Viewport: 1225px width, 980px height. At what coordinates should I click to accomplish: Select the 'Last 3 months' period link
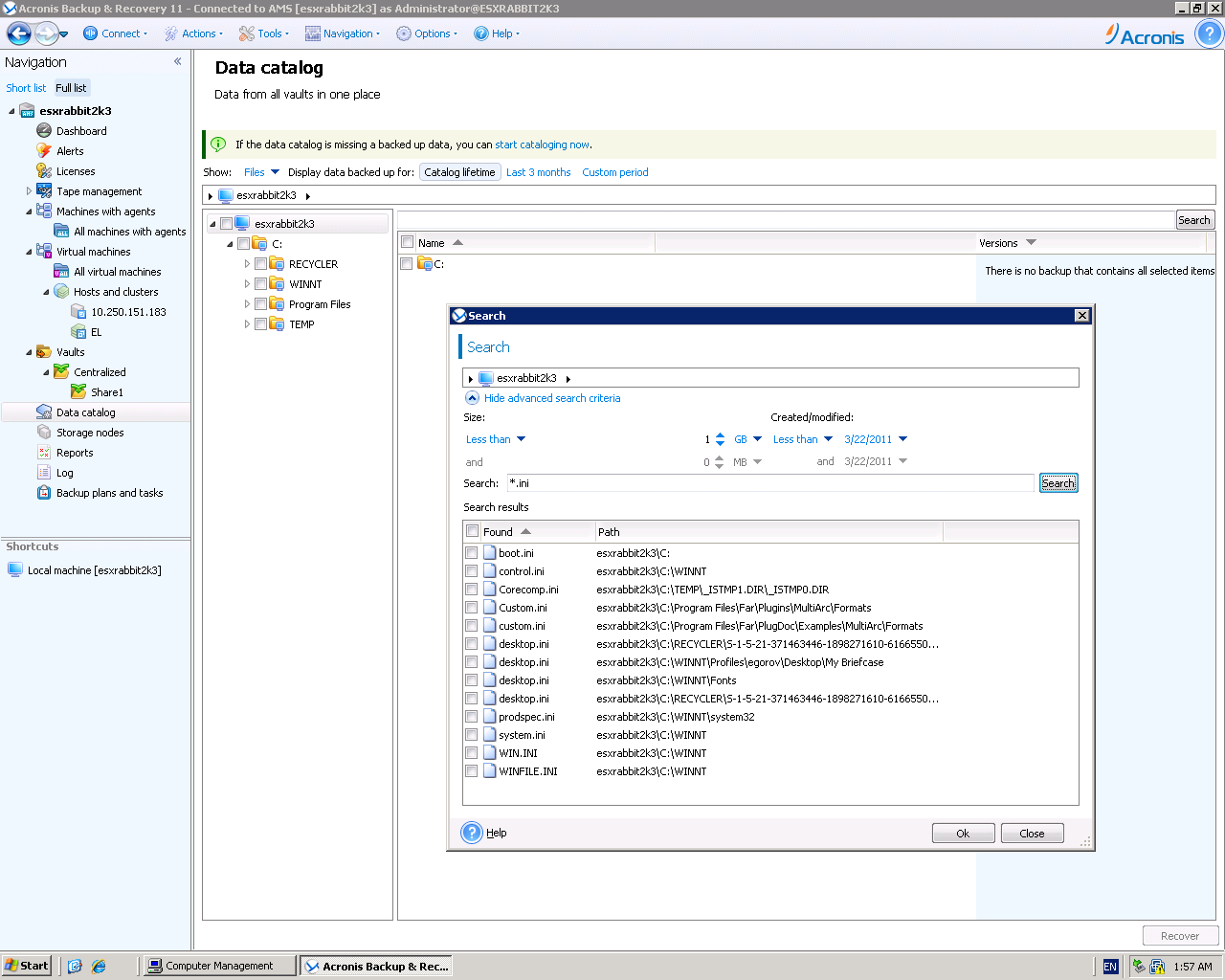538,172
